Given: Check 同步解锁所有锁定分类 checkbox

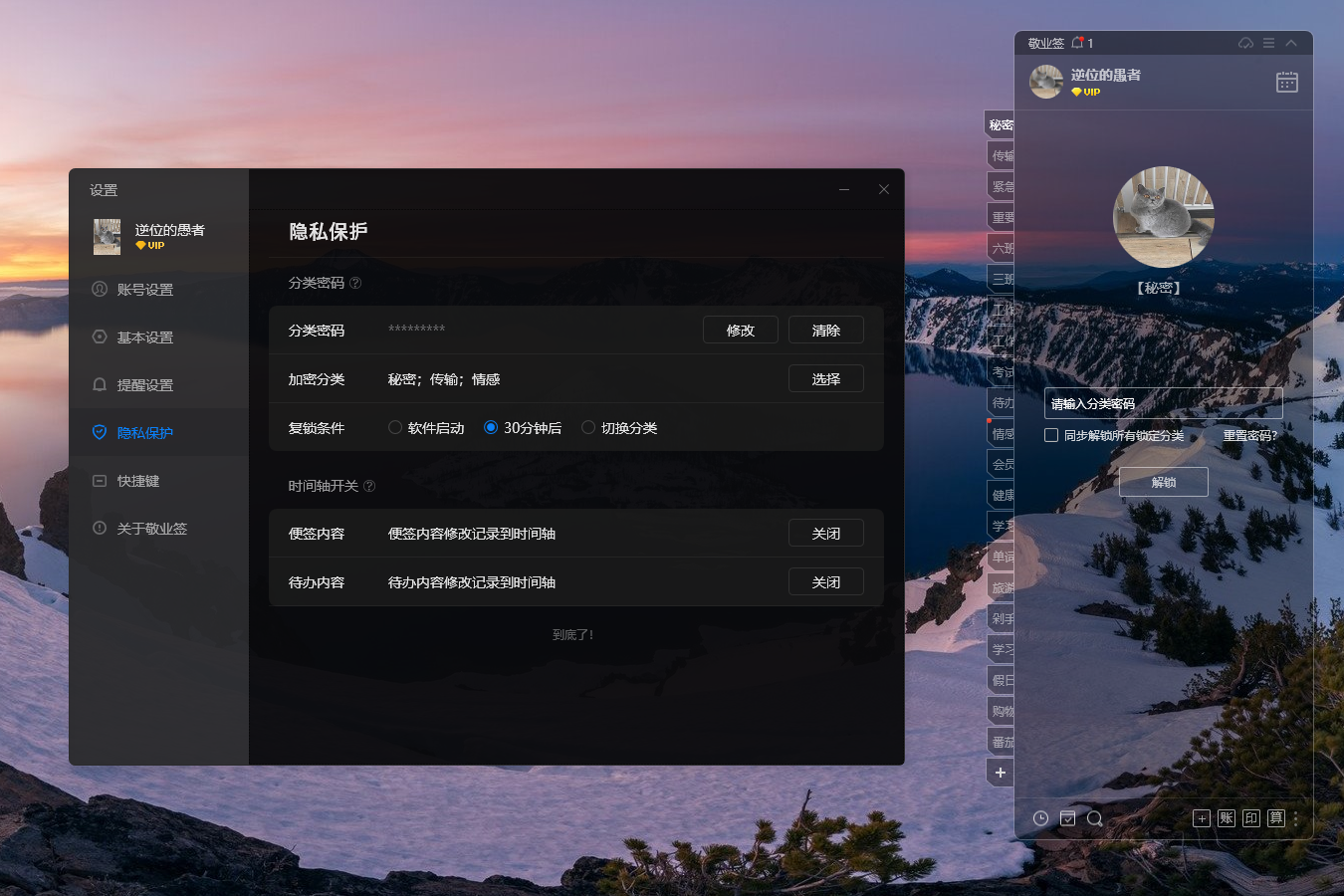Looking at the screenshot, I should tap(1051, 435).
